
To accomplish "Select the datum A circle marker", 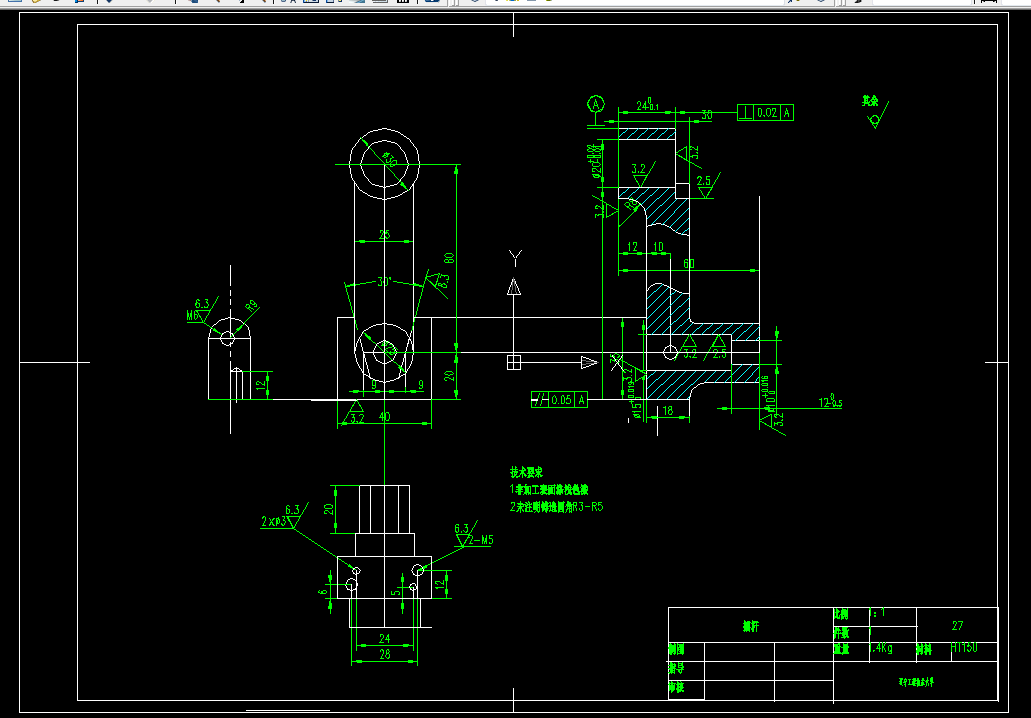I will (x=596, y=104).
